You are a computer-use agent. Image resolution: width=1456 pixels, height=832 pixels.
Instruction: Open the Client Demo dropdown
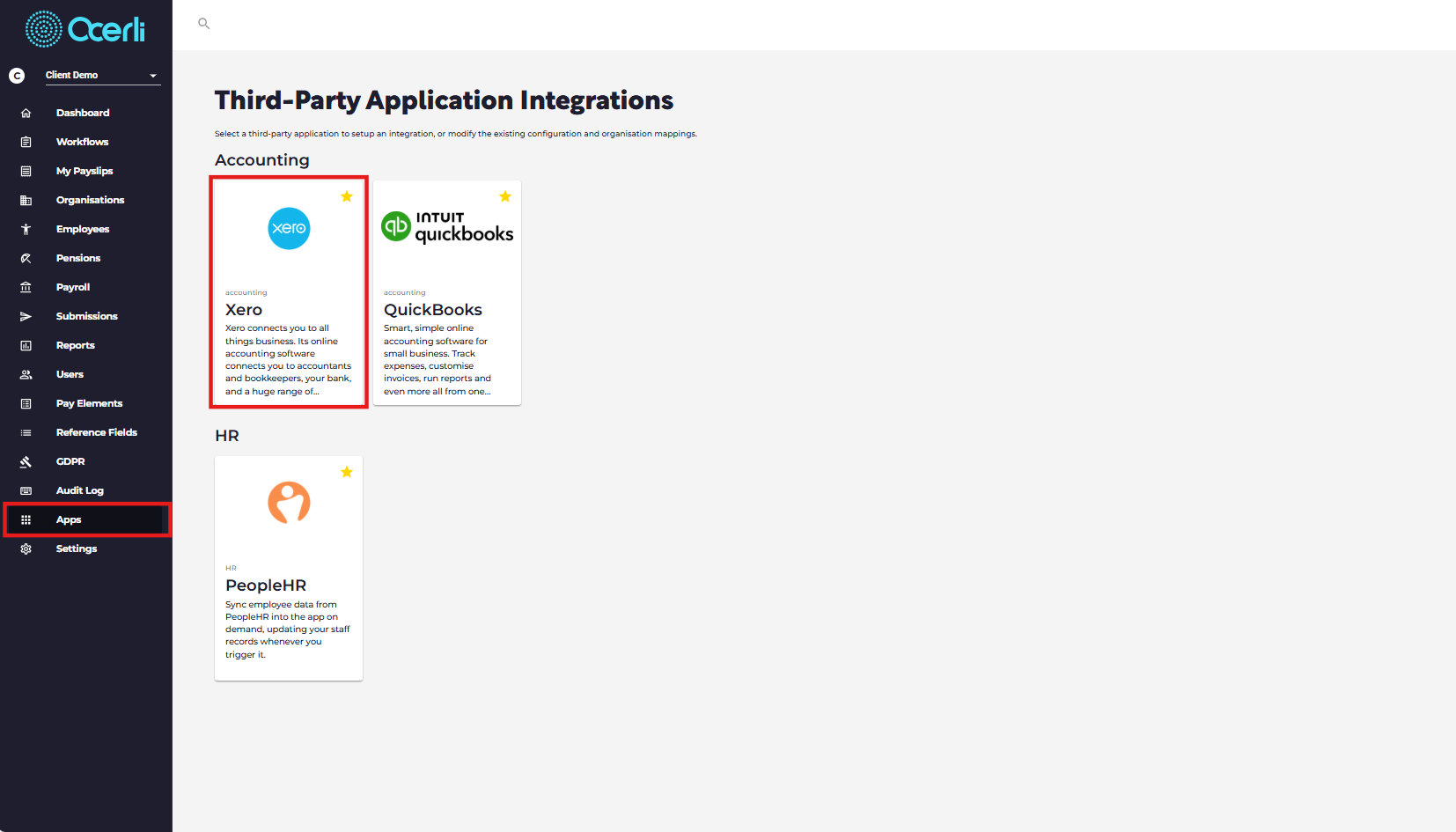click(x=102, y=76)
